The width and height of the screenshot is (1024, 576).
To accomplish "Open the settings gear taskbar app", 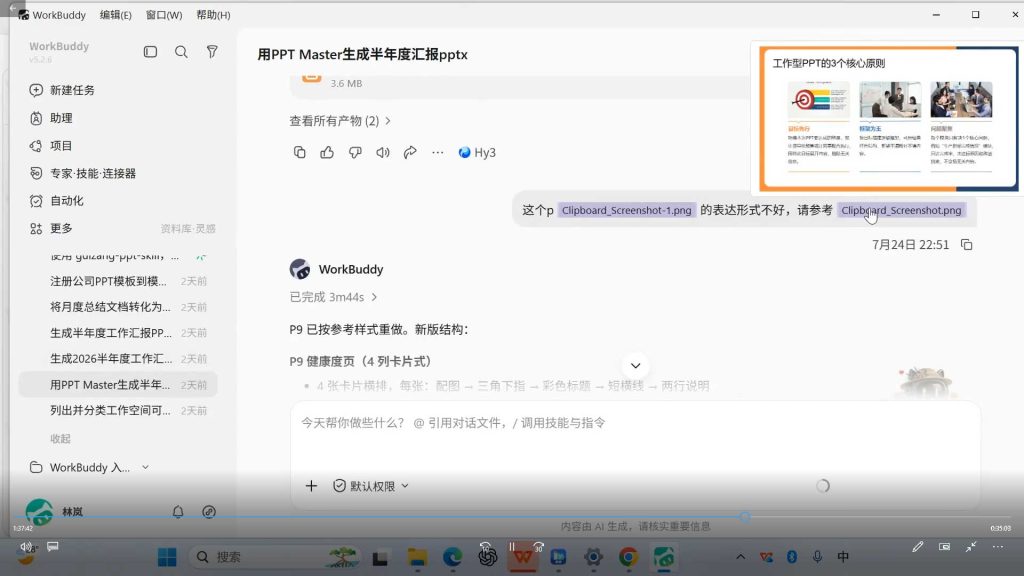I will click(x=593, y=557).
